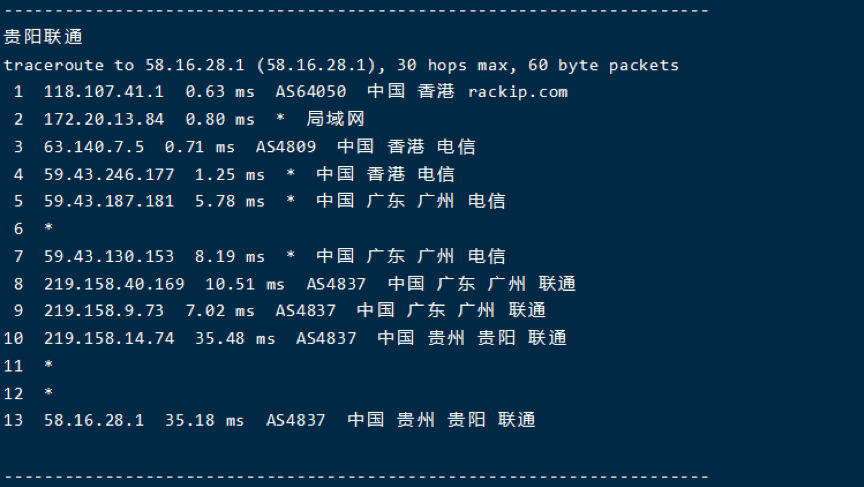This screenshot has height=487, width=864.
Task: Click hop 10 IP 219.158.14.74
Action: (x=109, y=338)
